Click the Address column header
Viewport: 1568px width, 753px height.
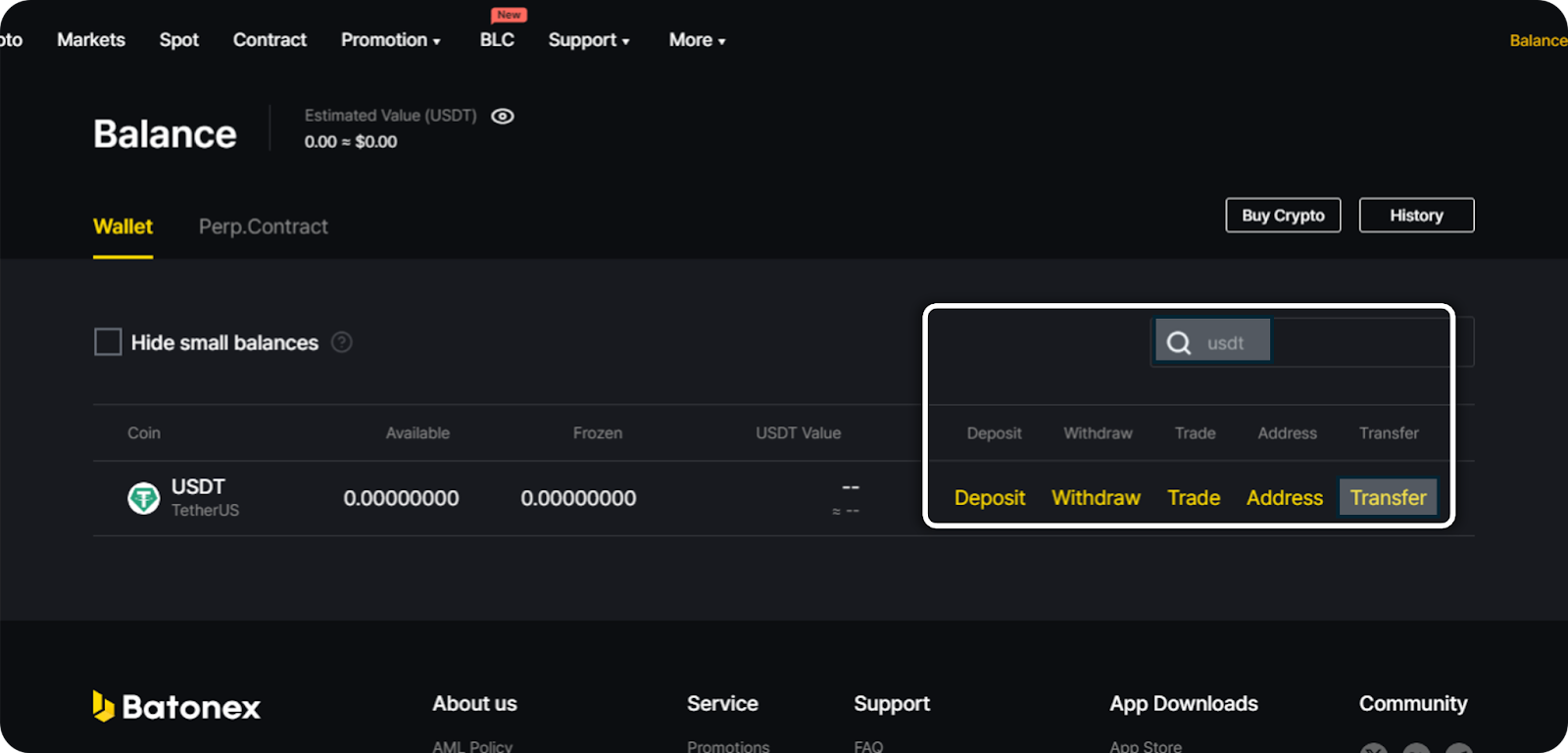[x=1288, y=432]
